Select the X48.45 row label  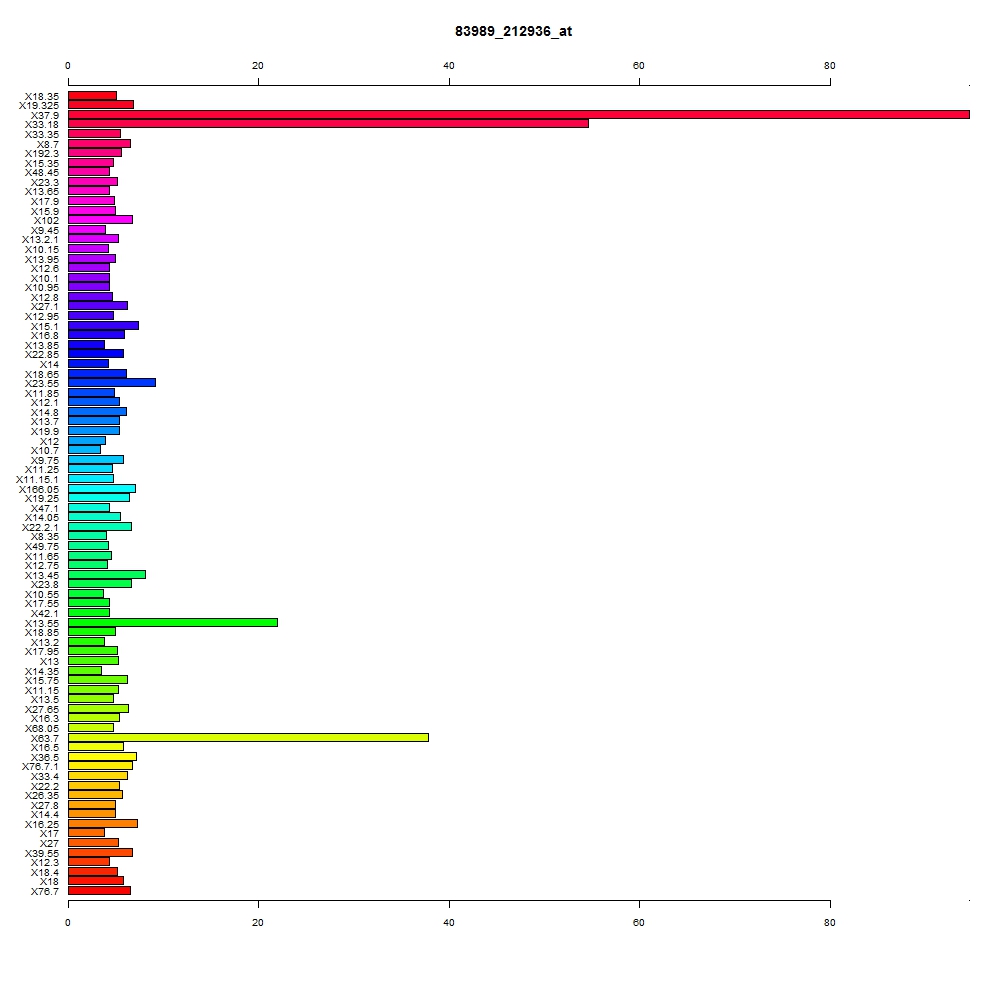click(41, 172)
